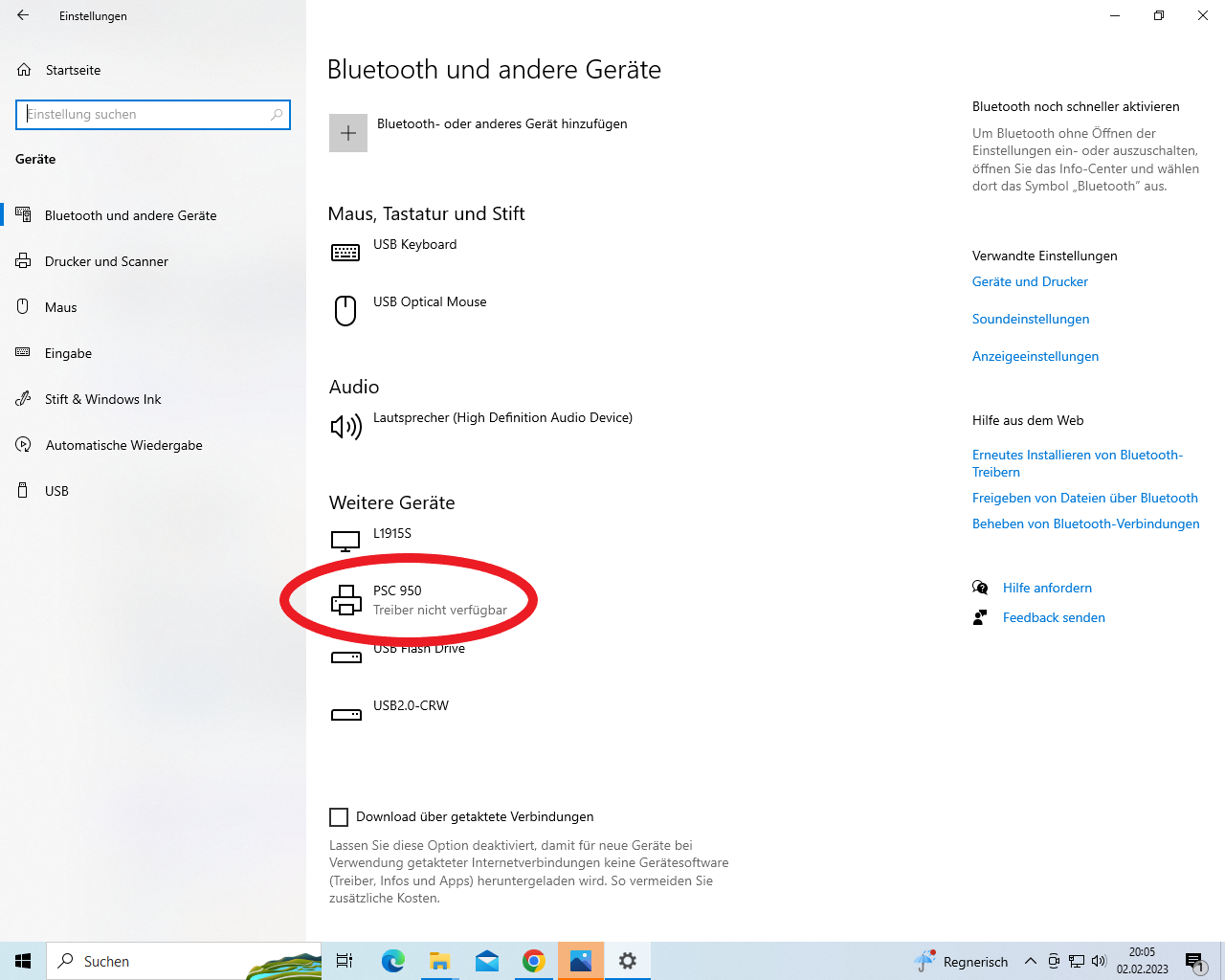Select USB Optical Mouse entry text
The image size is (1225, 980).
tap(430, 301)
